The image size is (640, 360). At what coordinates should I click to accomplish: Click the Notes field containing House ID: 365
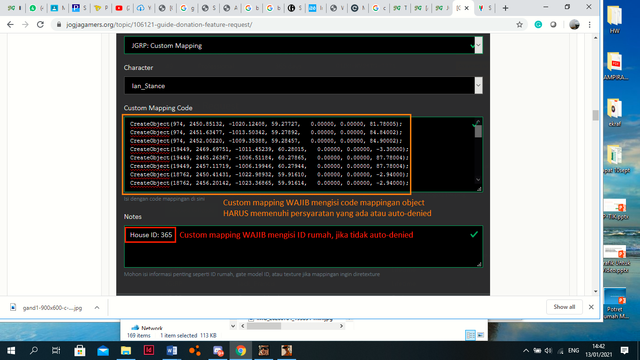pos(303,247)
